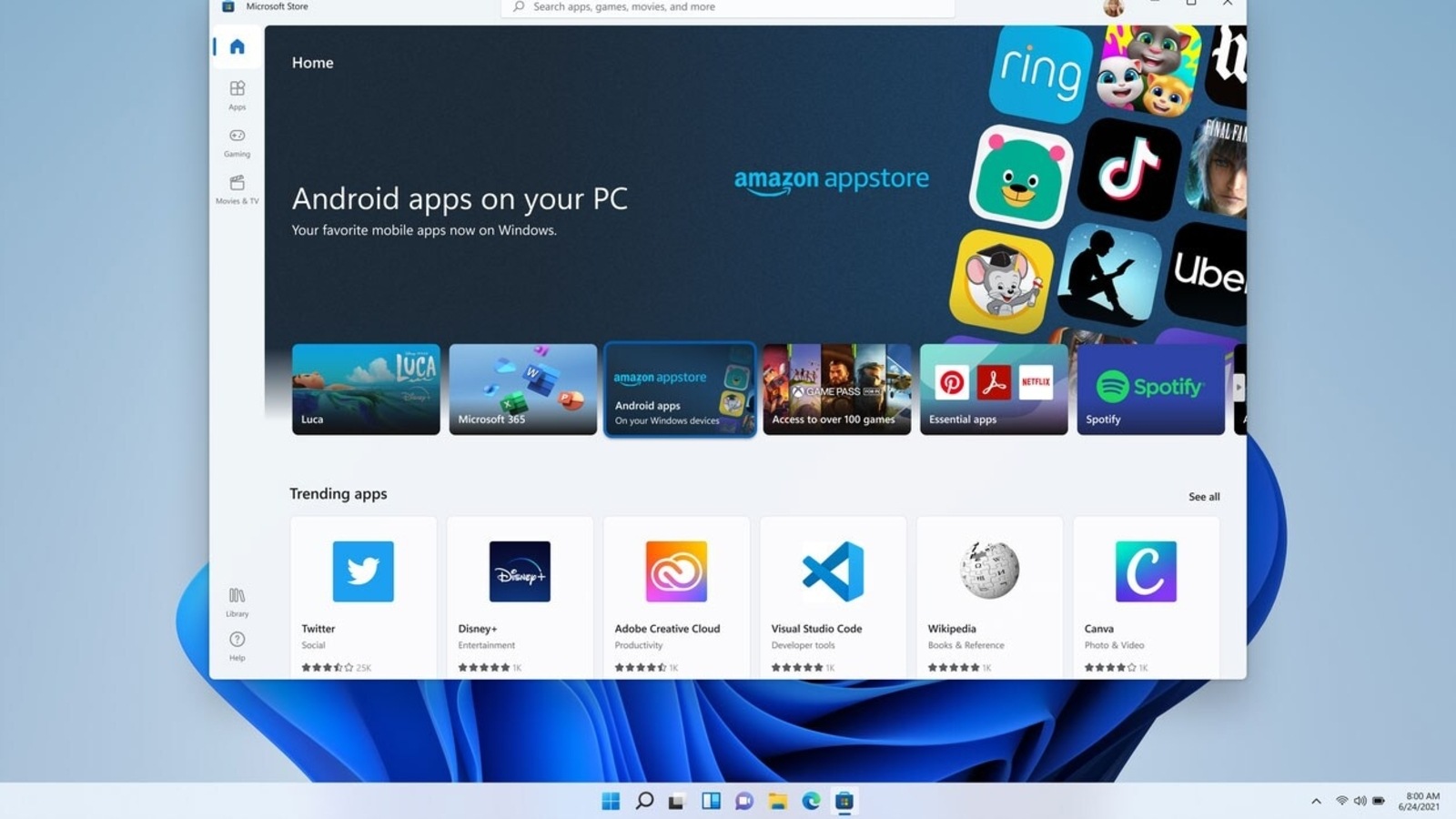Click the Wi-Fi icon in system tray
Image resolution: width=1456 pixels, height=819 pixels.
tap(1341, 801)
